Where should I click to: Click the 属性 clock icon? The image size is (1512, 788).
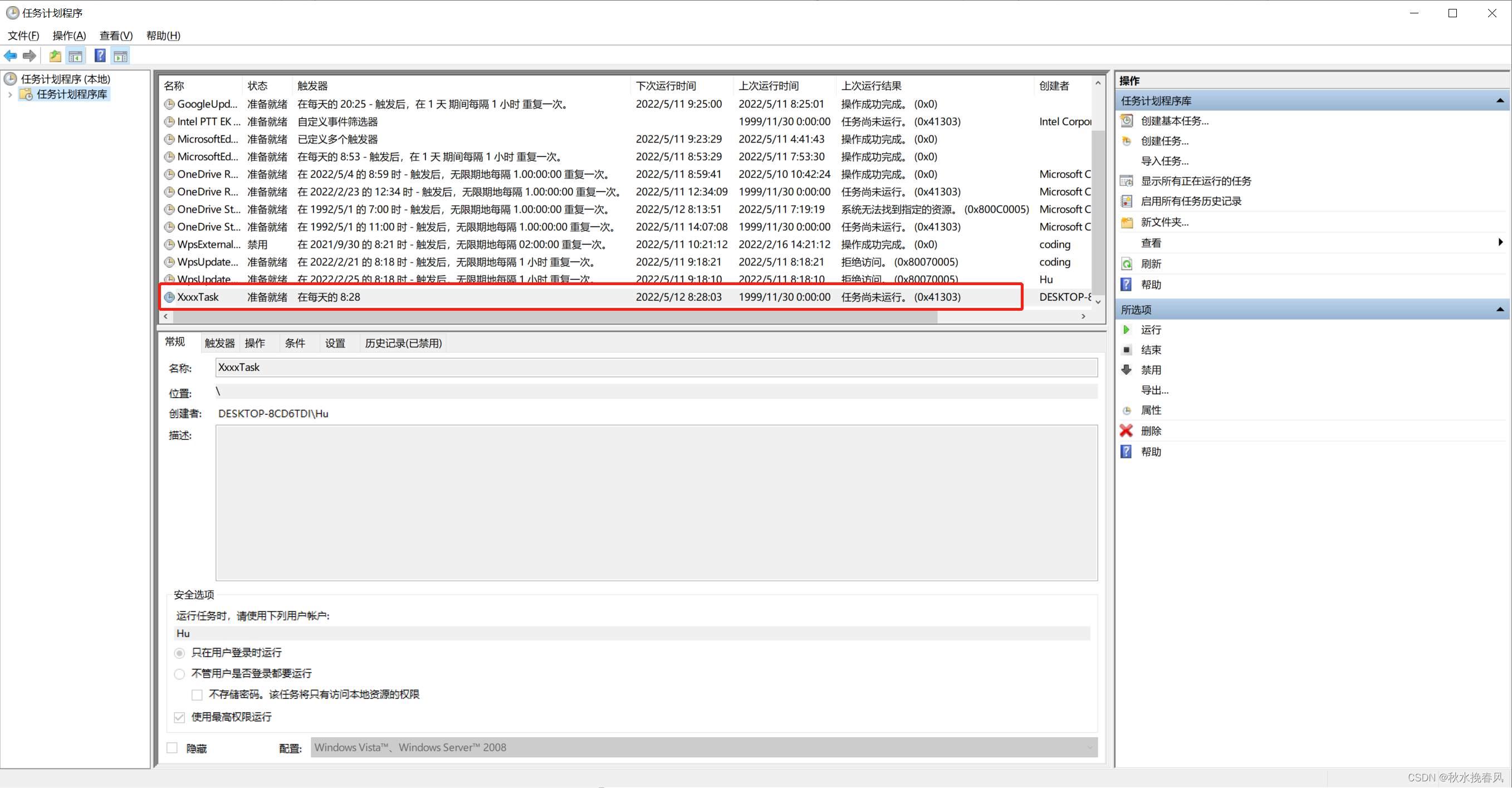1127,410
